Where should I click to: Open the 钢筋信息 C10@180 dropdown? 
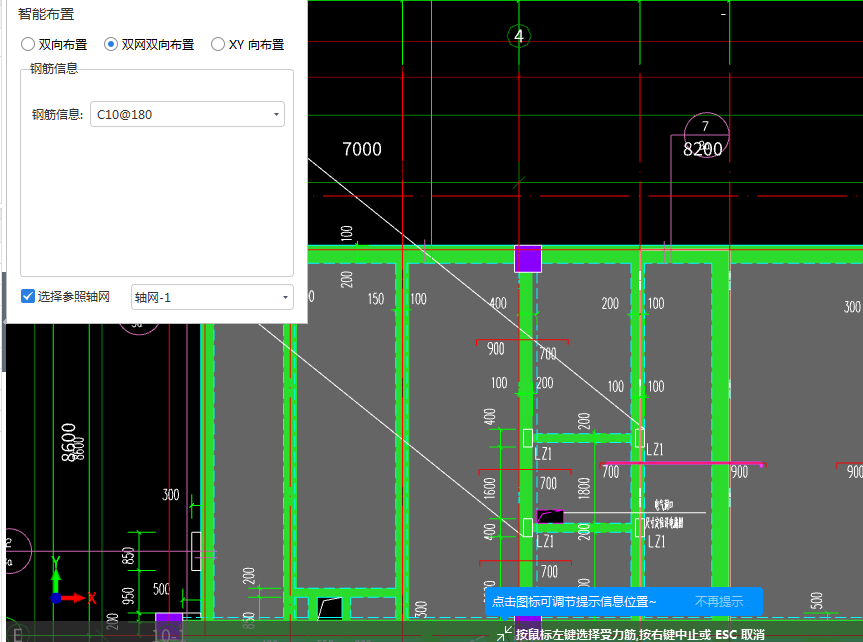[x=187, y=114]
